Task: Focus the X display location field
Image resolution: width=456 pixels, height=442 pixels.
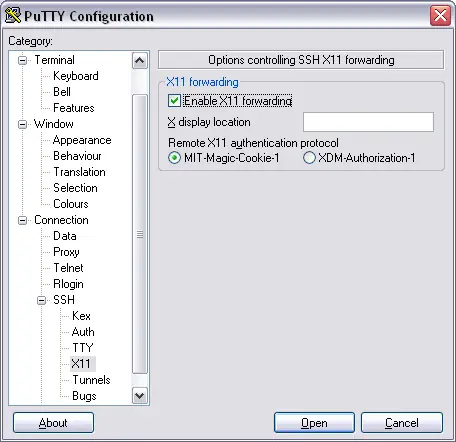Action: pyautogui.click(x=368, y=122)
